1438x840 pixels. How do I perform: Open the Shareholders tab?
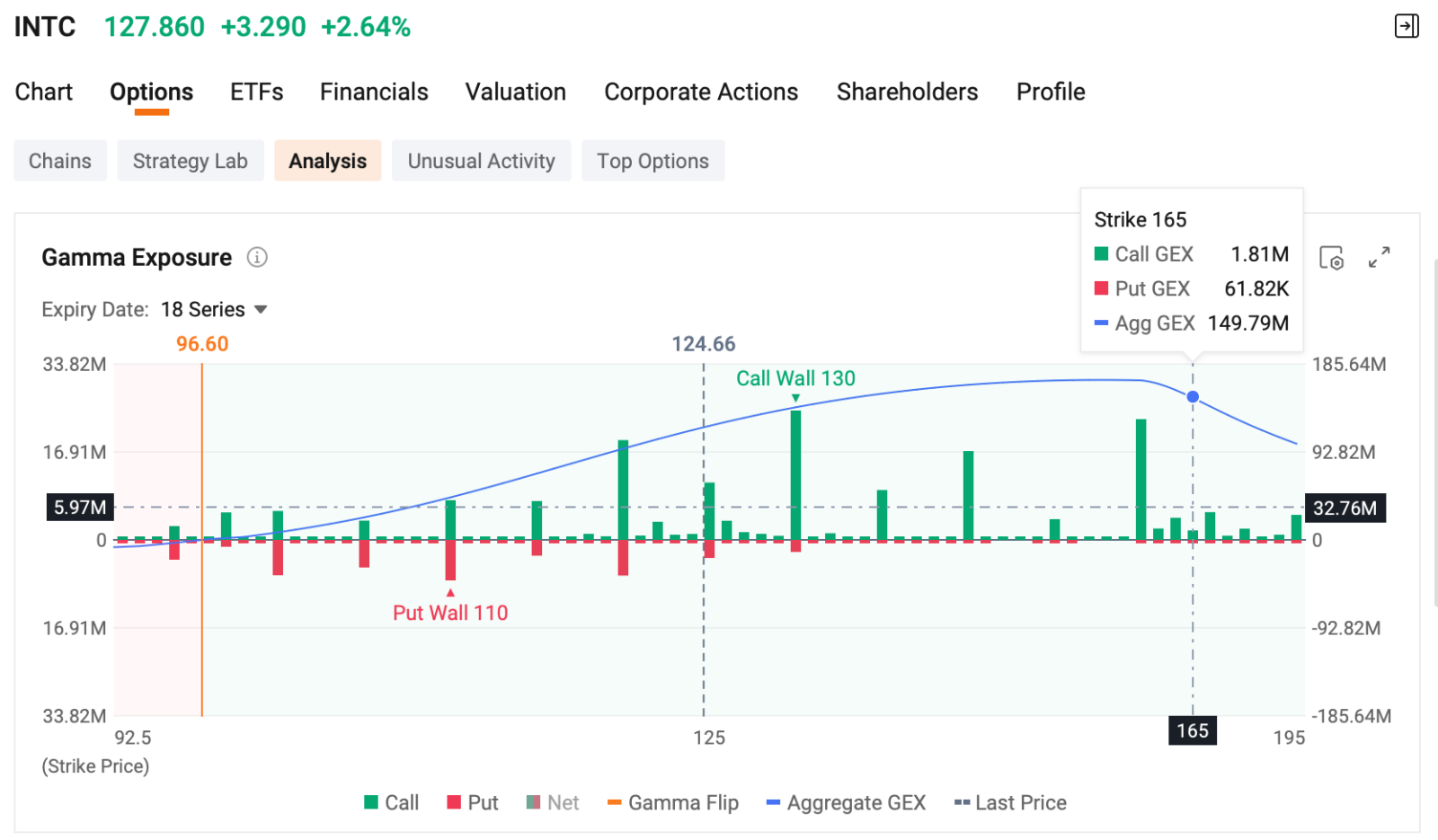[x=908, y=92]
